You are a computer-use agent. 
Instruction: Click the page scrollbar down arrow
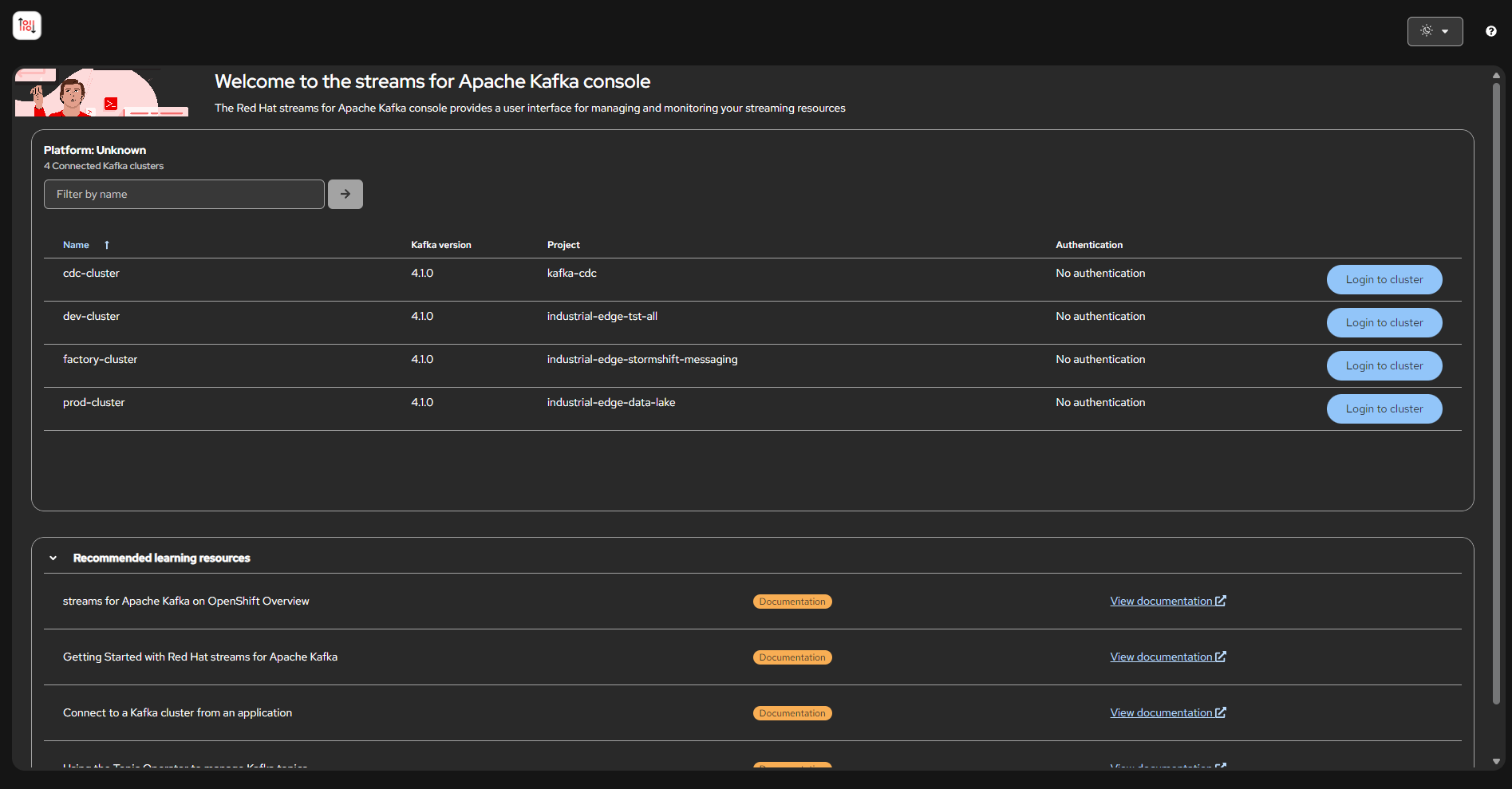pyautogui.click(x=1497, y=762)
